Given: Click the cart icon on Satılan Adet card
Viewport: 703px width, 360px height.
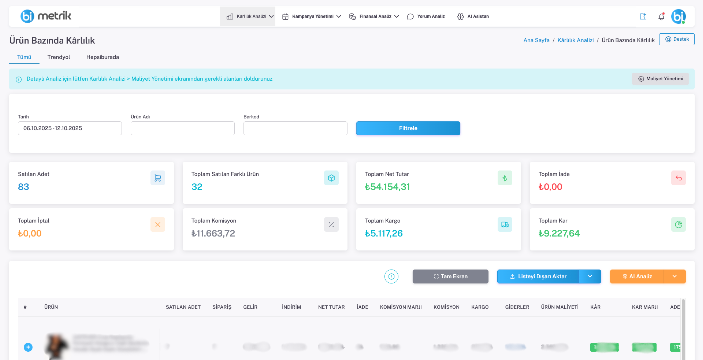Looking at the screenshot, I should (157, 178).
